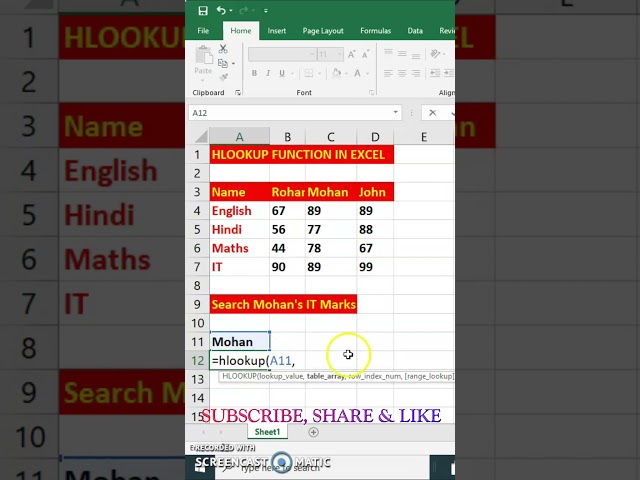Click the Windows Start button
Viewport: 640px width, 480px height.
pos(200,468)
